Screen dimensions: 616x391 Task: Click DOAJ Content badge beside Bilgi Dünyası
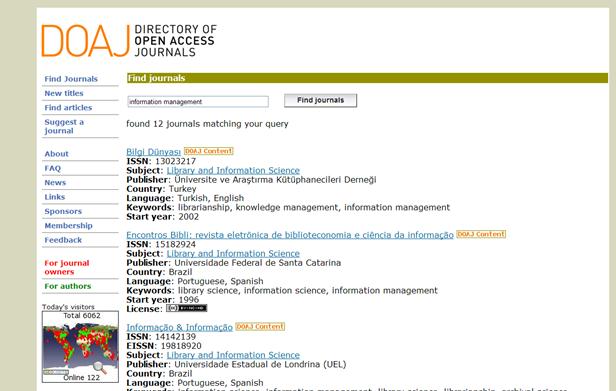pos(209,151)
